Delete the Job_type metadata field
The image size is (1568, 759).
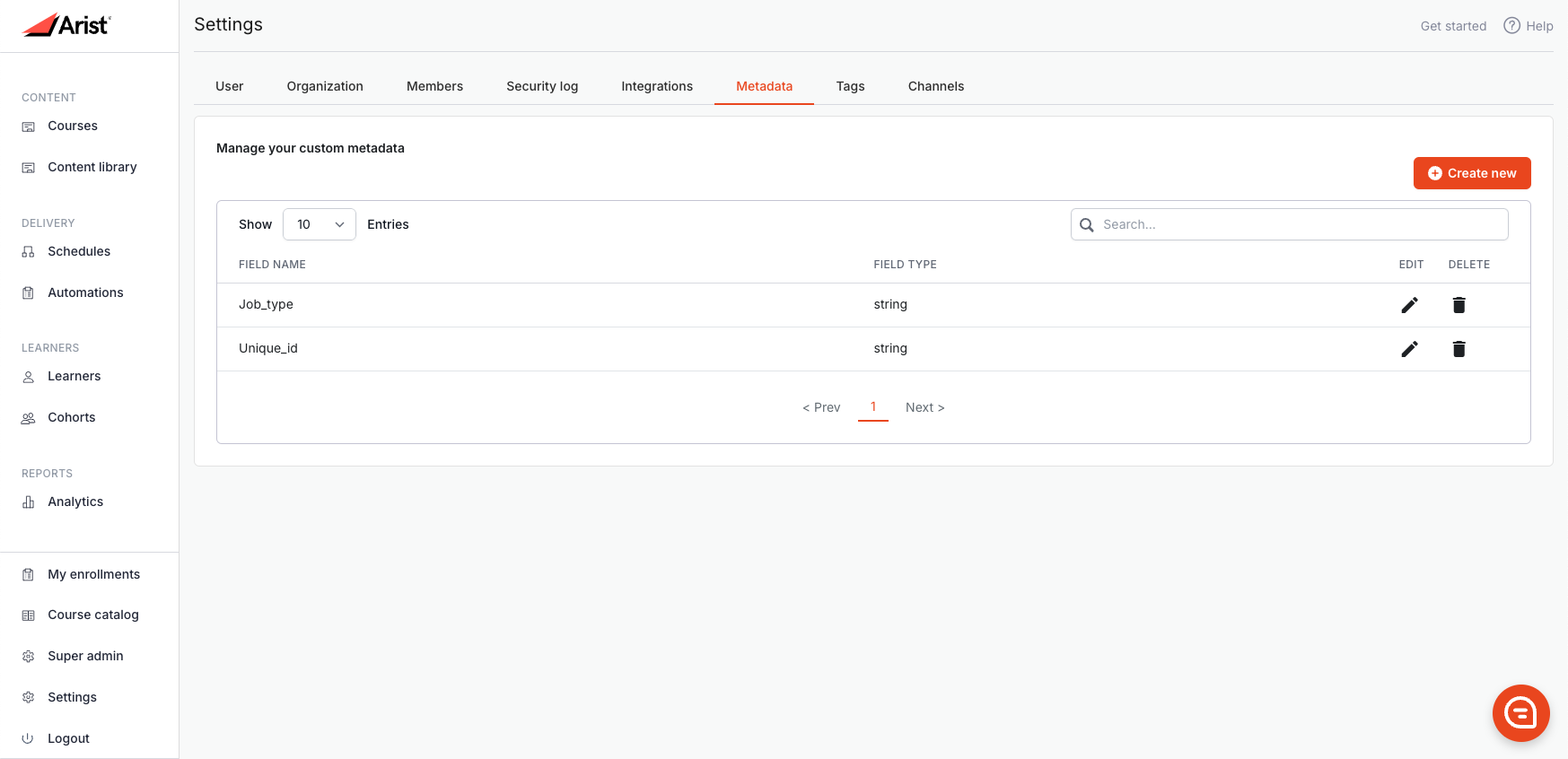tap(1459, 305)
